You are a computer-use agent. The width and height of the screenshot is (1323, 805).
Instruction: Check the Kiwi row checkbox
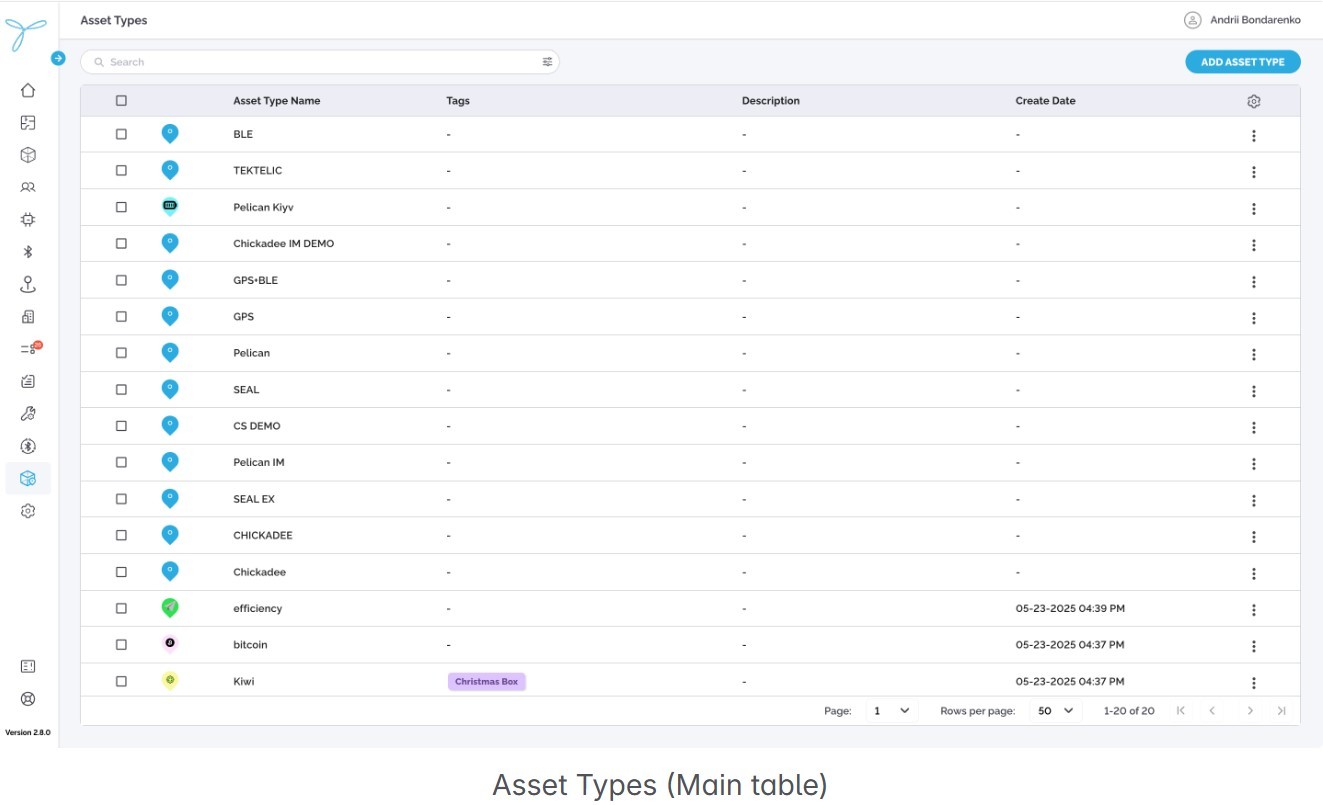click(121, 681)
